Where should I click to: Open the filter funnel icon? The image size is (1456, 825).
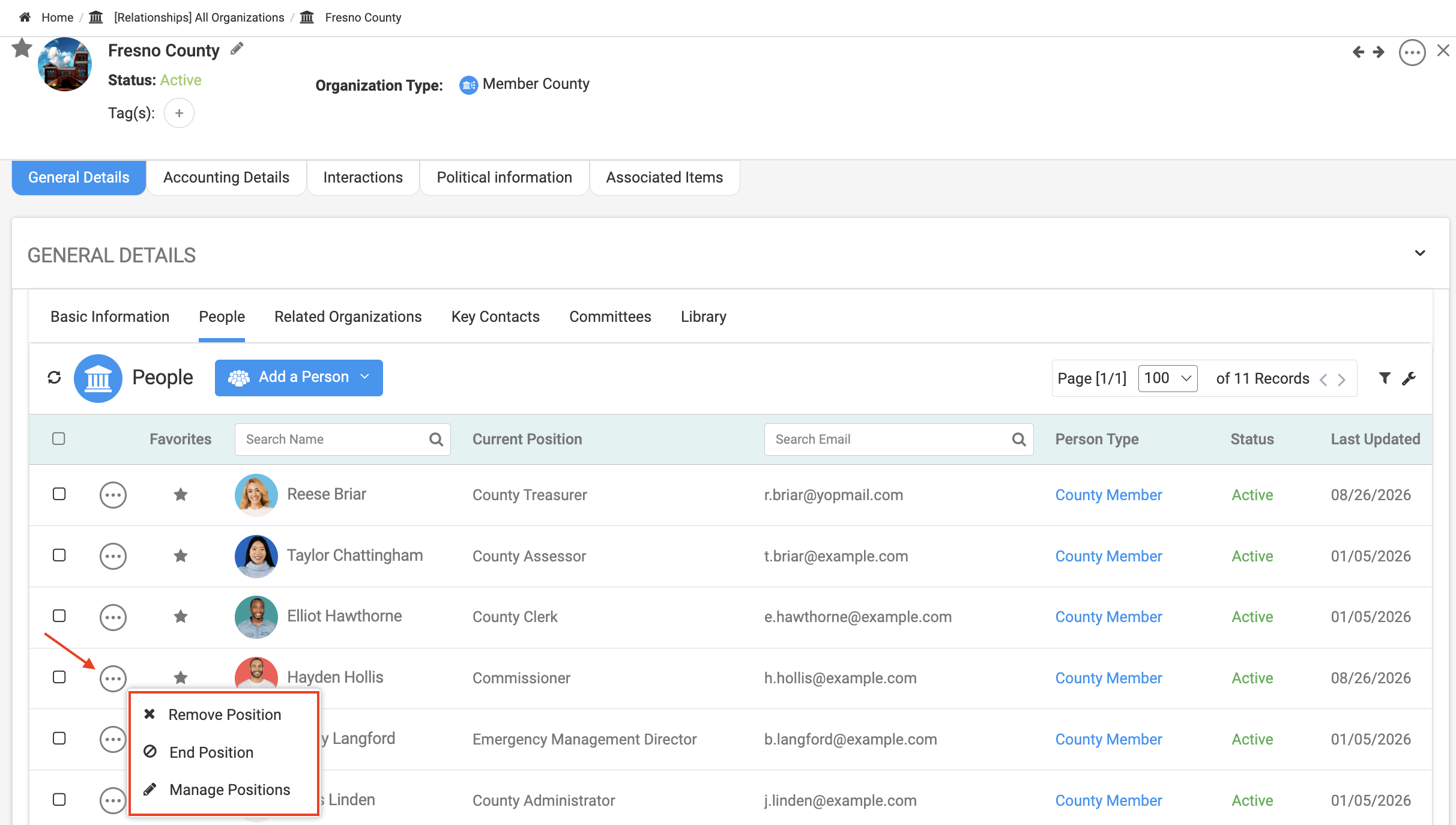pos(1385,378)
